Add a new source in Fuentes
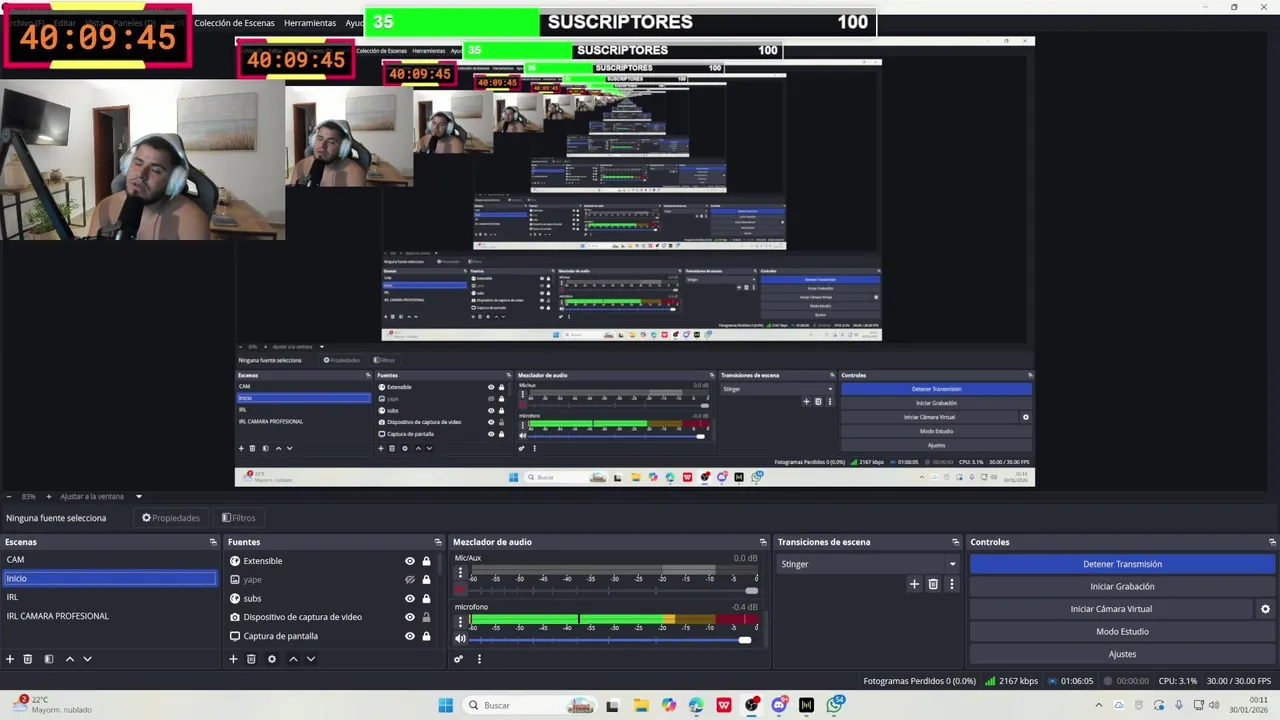This screenshot has width=1280, height=720. click(233, 659)
